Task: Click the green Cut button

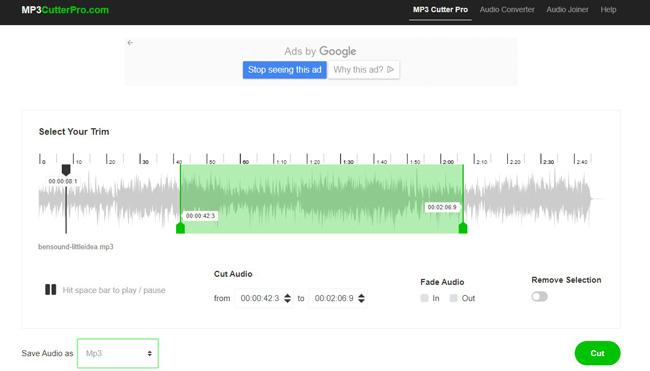Action: click(597, 353)
